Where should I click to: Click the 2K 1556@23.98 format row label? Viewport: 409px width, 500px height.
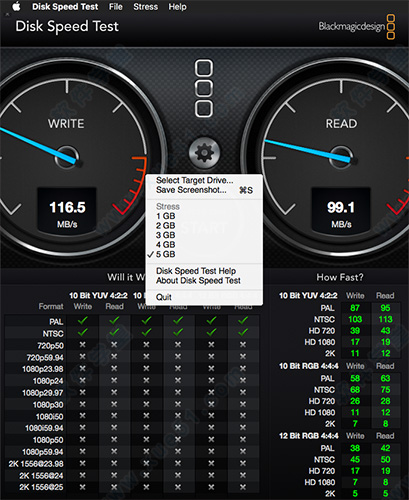point(36,464)
